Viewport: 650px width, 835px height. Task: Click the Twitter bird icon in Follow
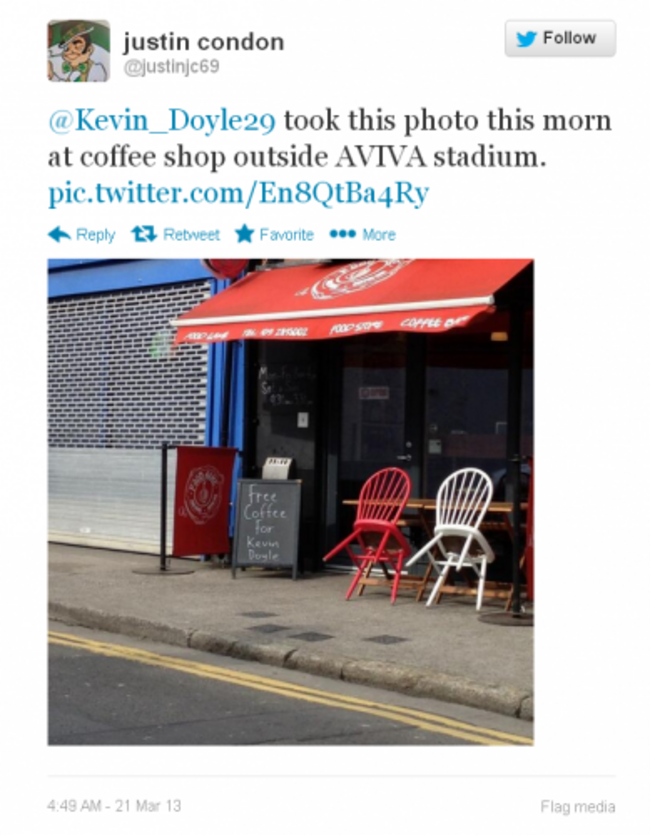[x=526, y=39]
